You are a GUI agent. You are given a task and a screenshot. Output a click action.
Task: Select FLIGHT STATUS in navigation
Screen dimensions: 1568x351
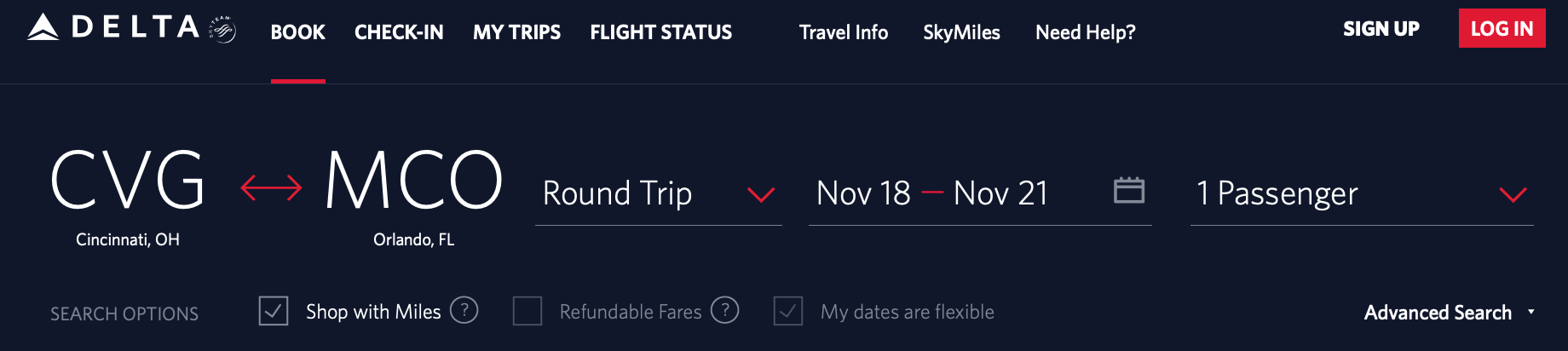pos(660,32)
